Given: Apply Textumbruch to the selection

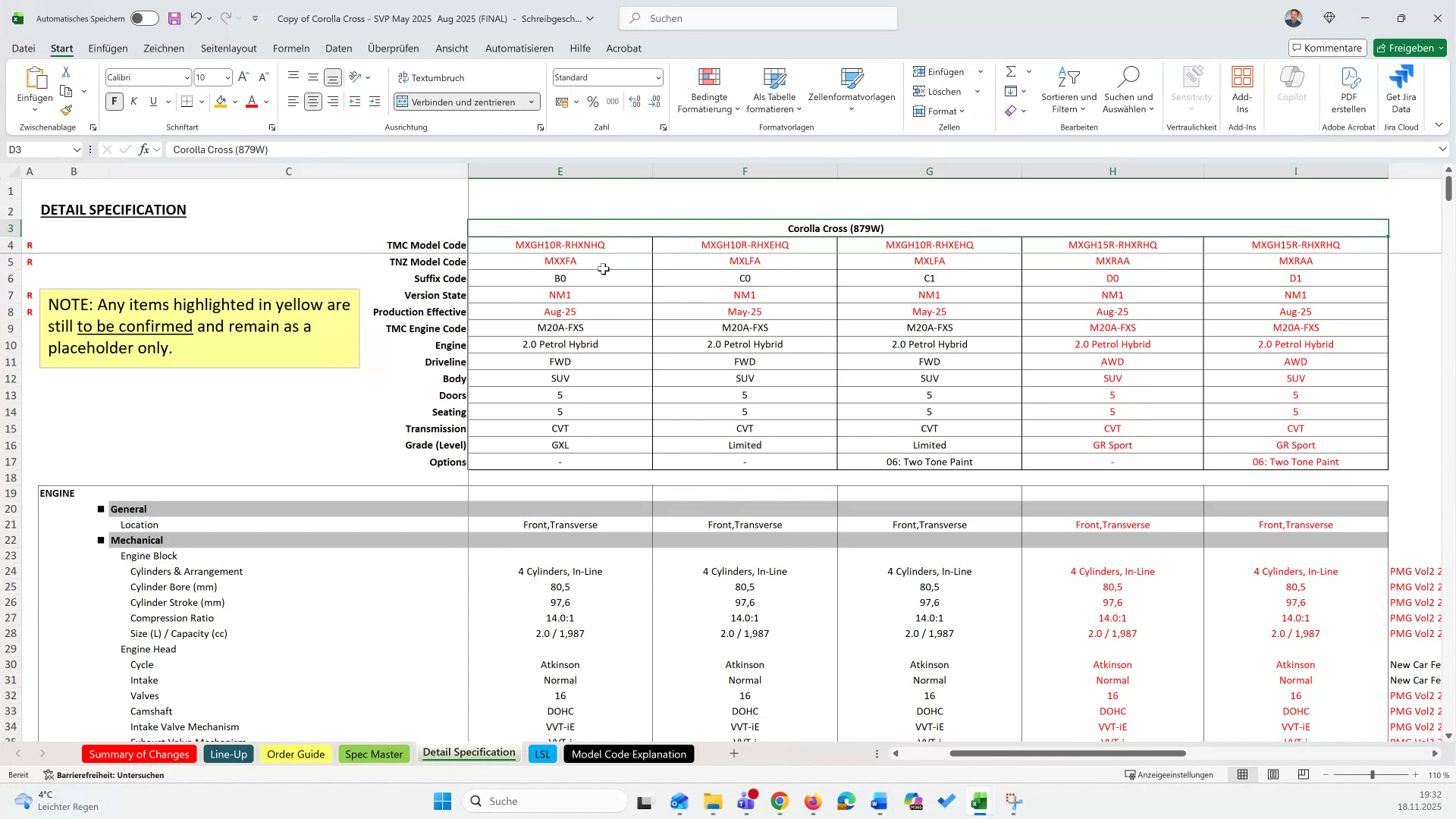Looking at the screenshot, I should pyautogui.click(x=432, y=77).
